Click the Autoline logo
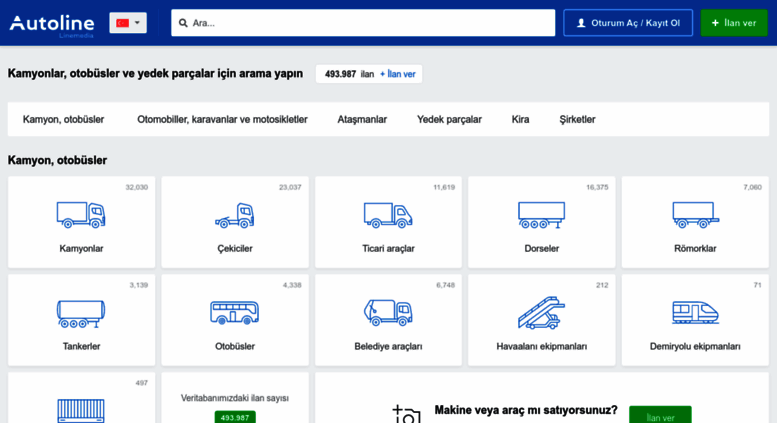Image resolution: width=777 pixels, height=423 pixels. (x=52, y=24)
